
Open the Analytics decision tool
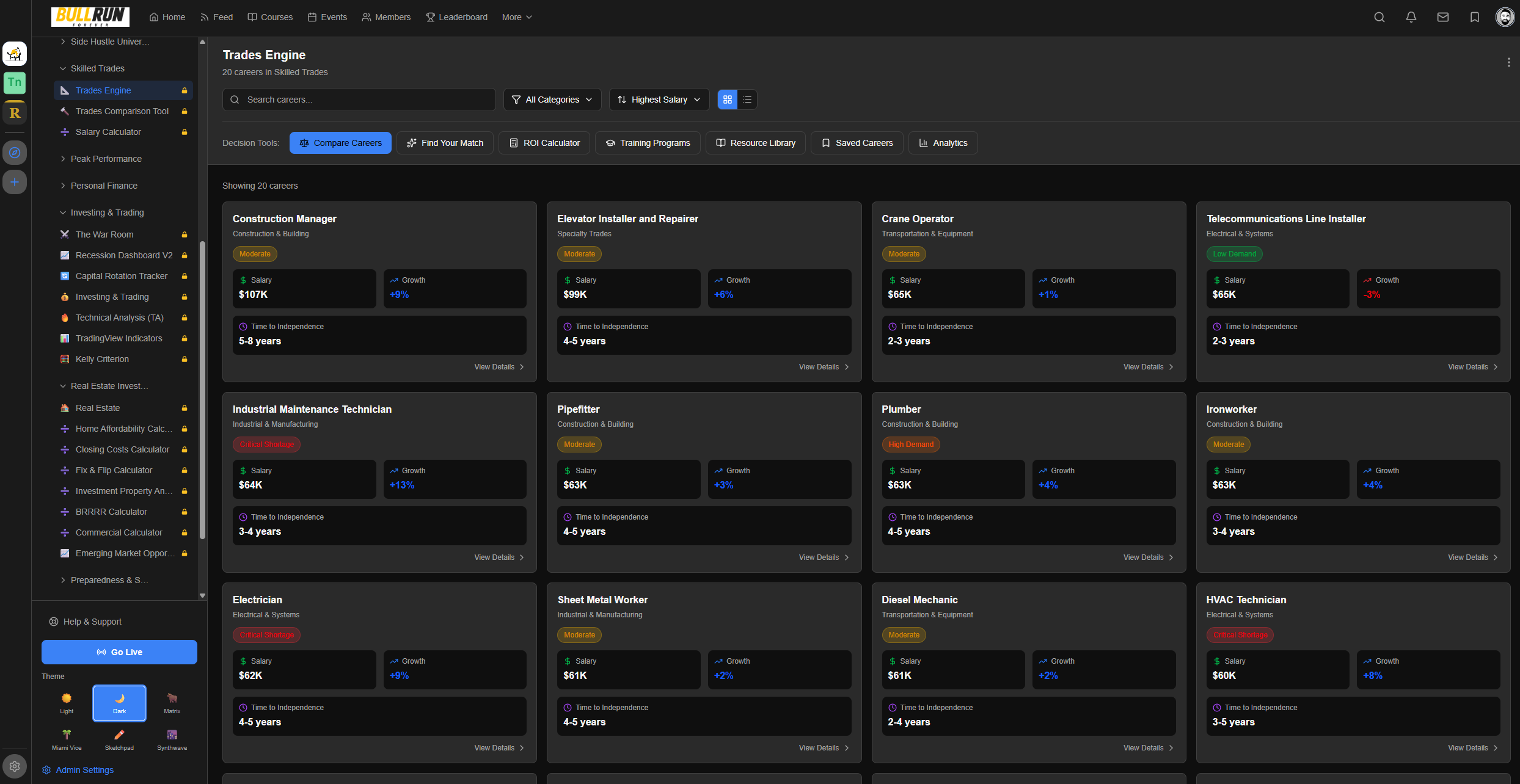click(x=943, y=142)
